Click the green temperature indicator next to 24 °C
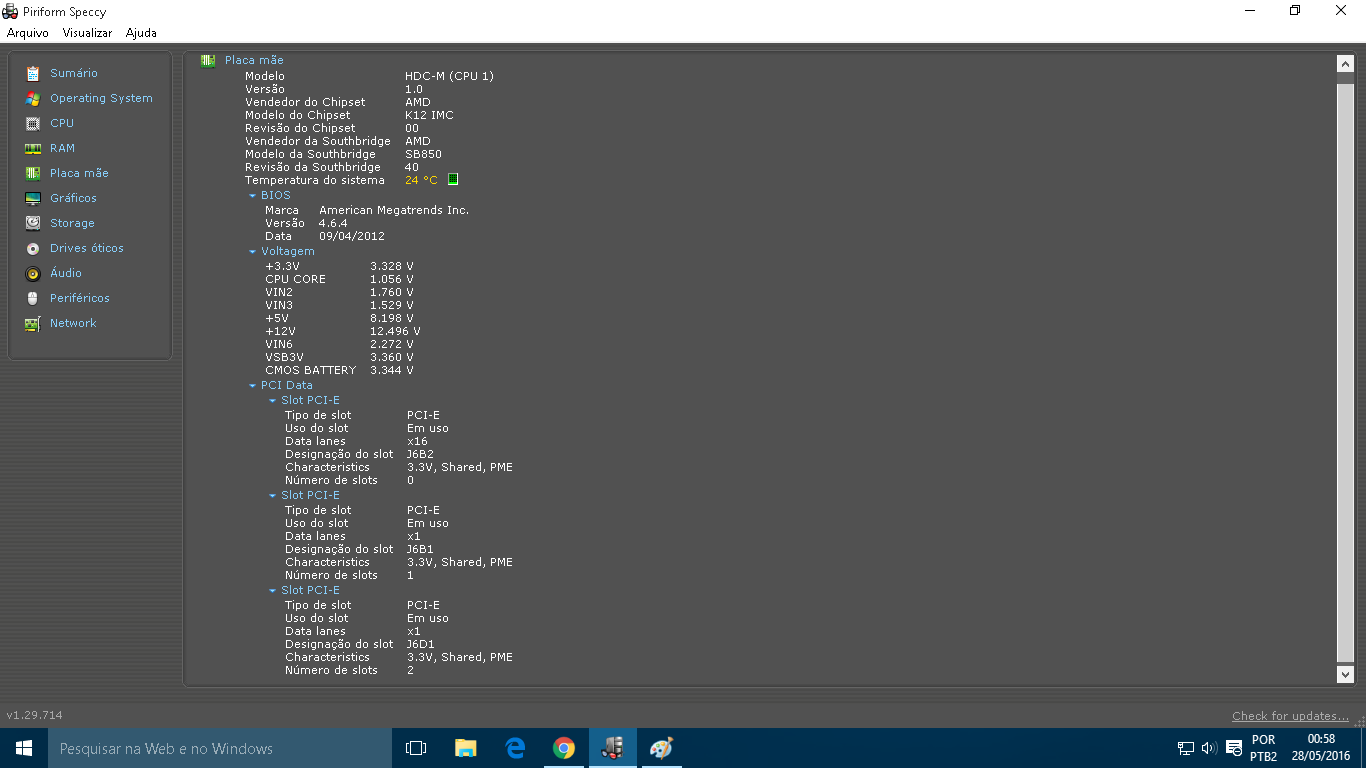 click(453, 179)
